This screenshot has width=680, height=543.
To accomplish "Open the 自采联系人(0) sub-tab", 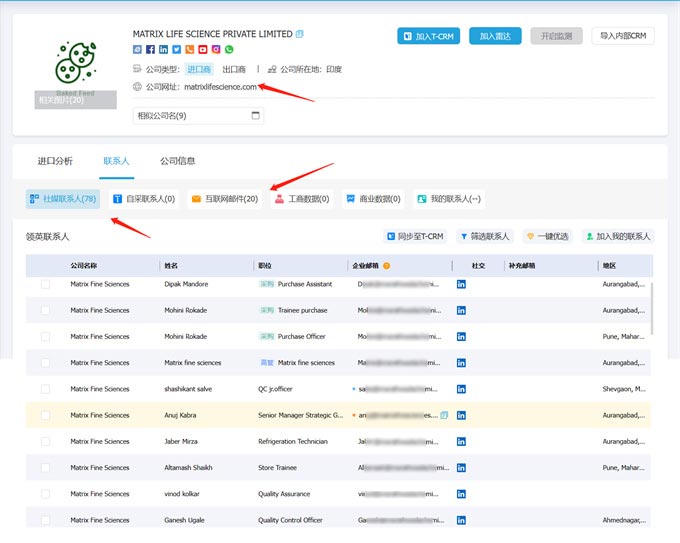I will pyautogui.click(x=144, y=199).
